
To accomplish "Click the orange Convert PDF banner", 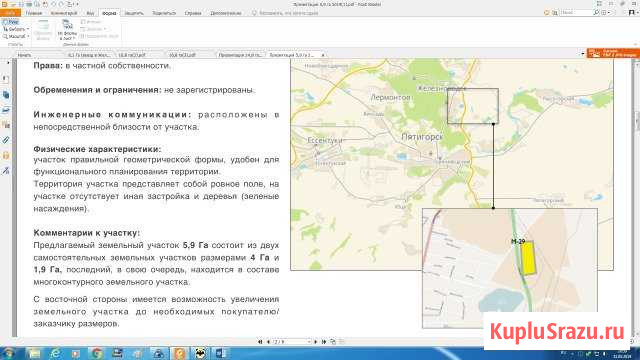I will (x=613, y=53).
